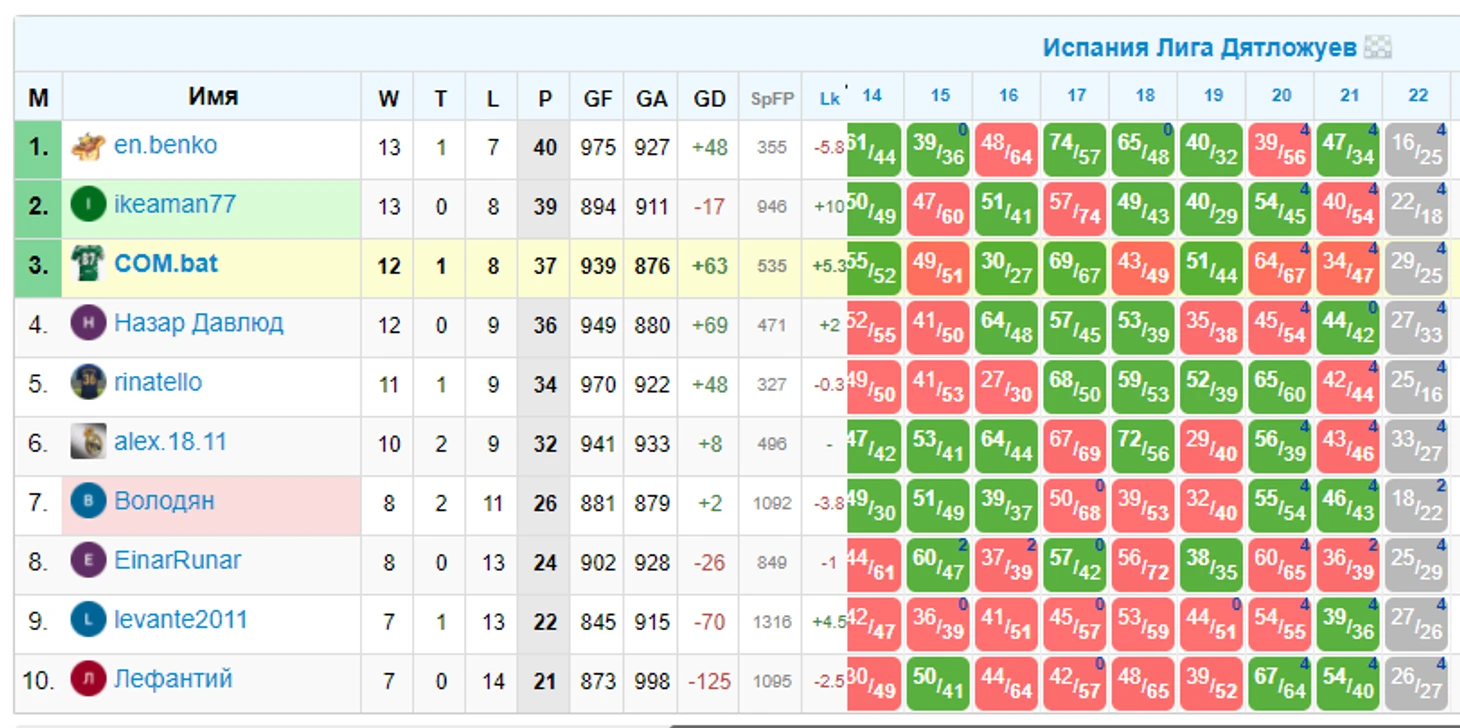This screenshot has height=728, width=1460.
Task: Click the SpFP column header
Action: (771, 98)
